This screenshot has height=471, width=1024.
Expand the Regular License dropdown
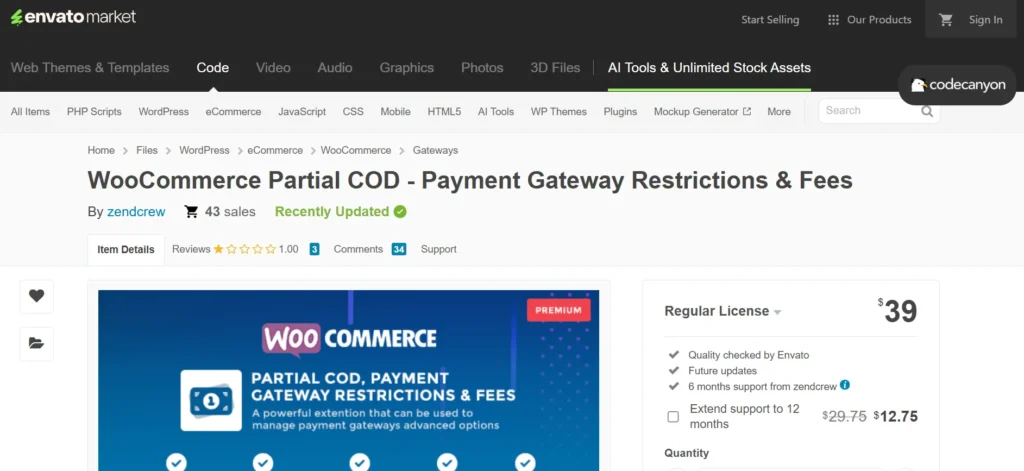(x=777, y=312)
